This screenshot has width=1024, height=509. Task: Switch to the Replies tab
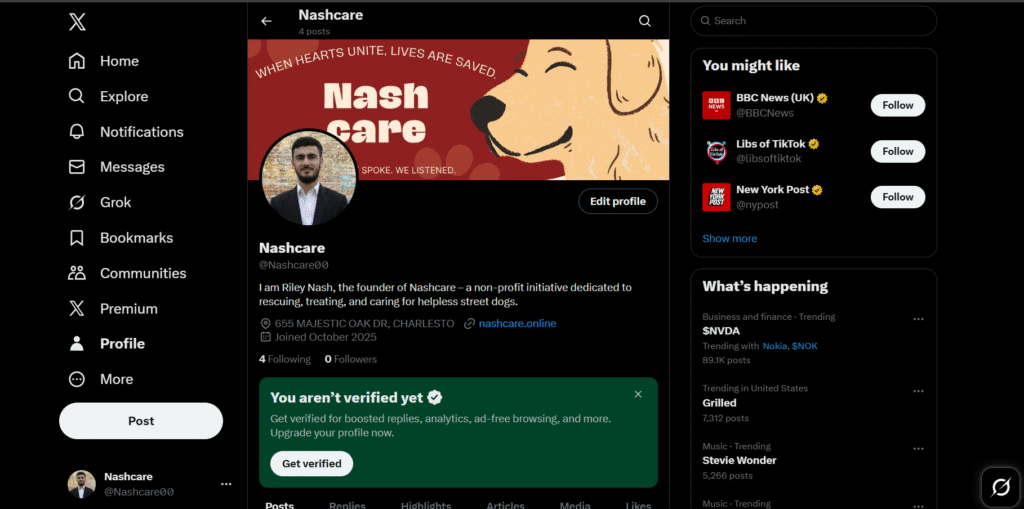pos(347,505)
